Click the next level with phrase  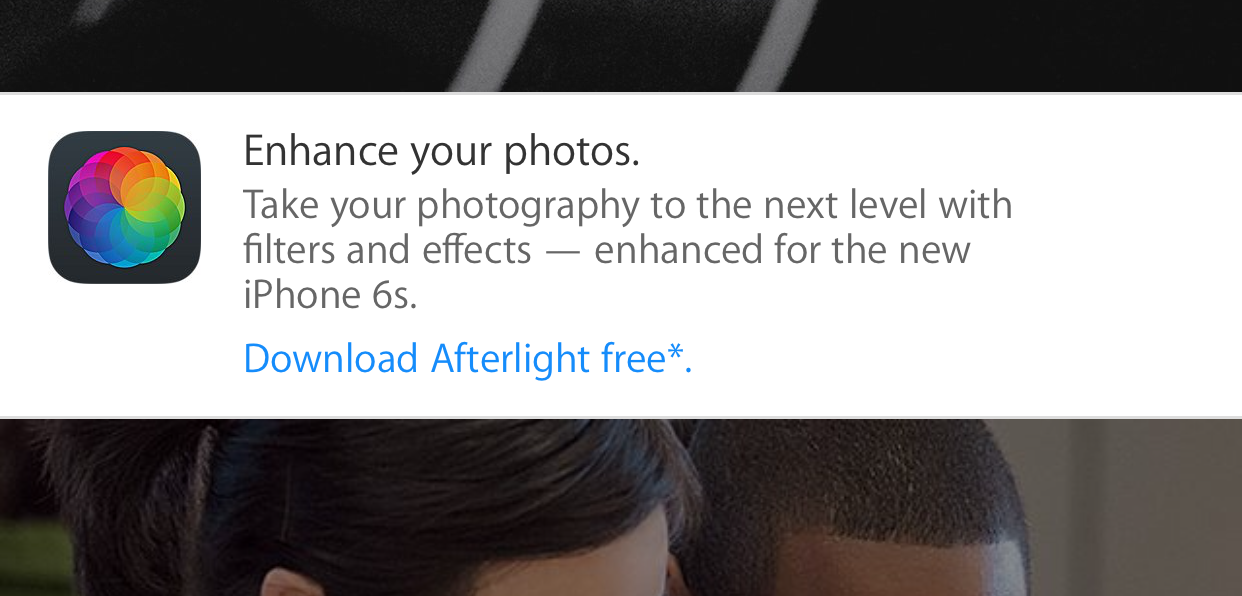[x=888, y=206]
